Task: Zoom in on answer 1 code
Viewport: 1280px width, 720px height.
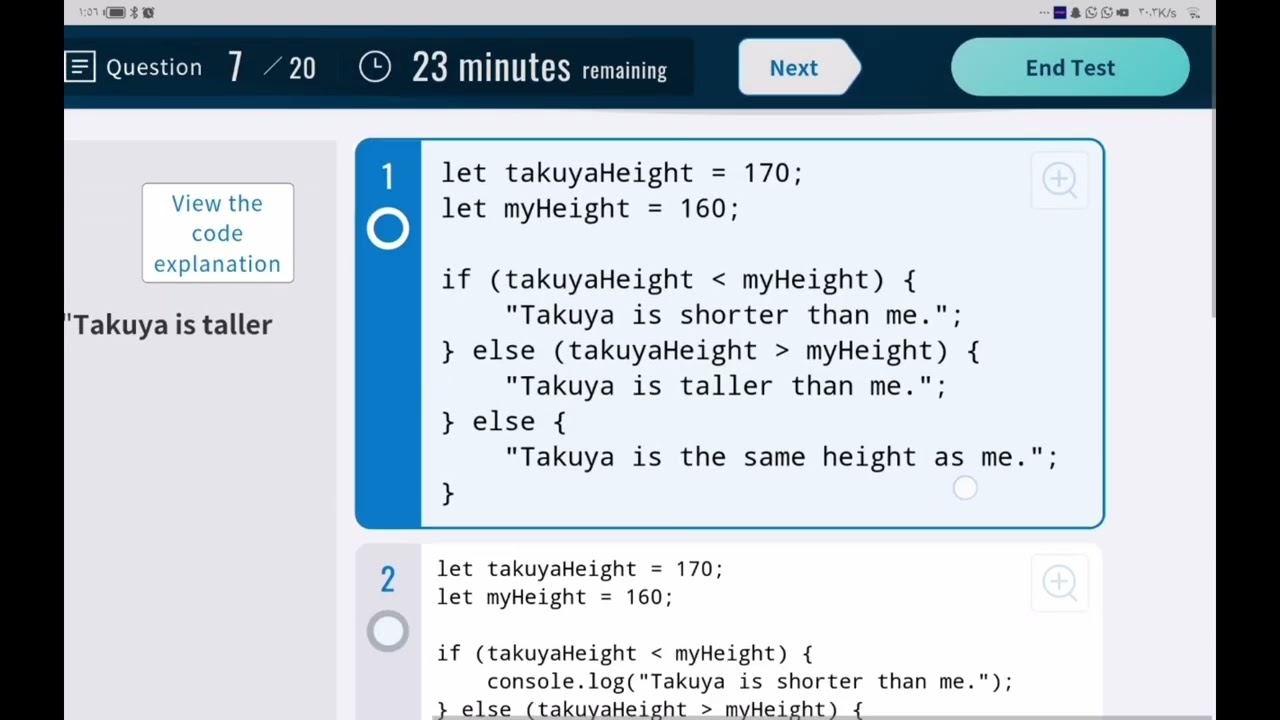Action: (x=1059, y=180)
